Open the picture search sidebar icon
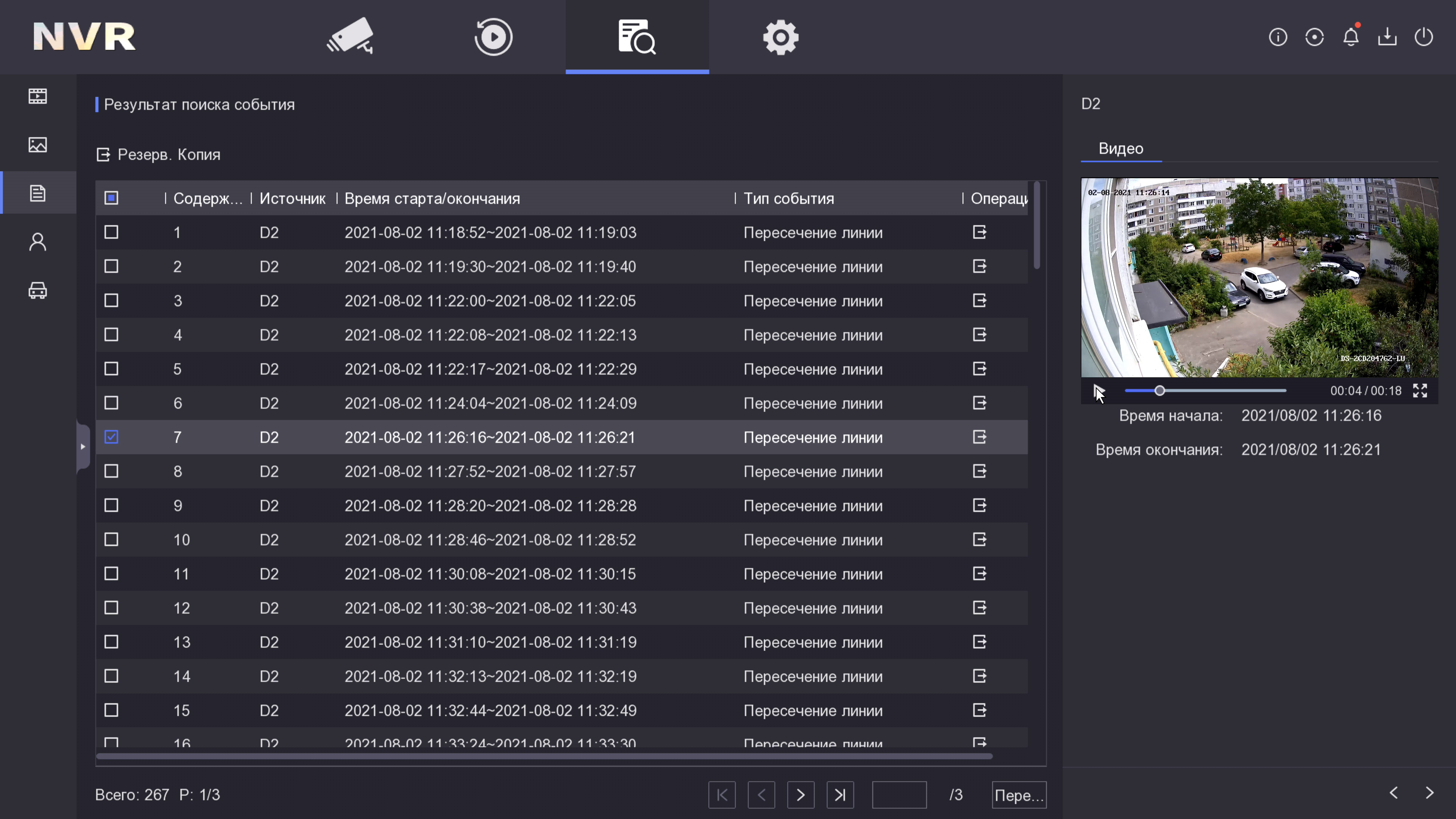Viewport: 1456px width, 819px height. [x=38, y=145]
